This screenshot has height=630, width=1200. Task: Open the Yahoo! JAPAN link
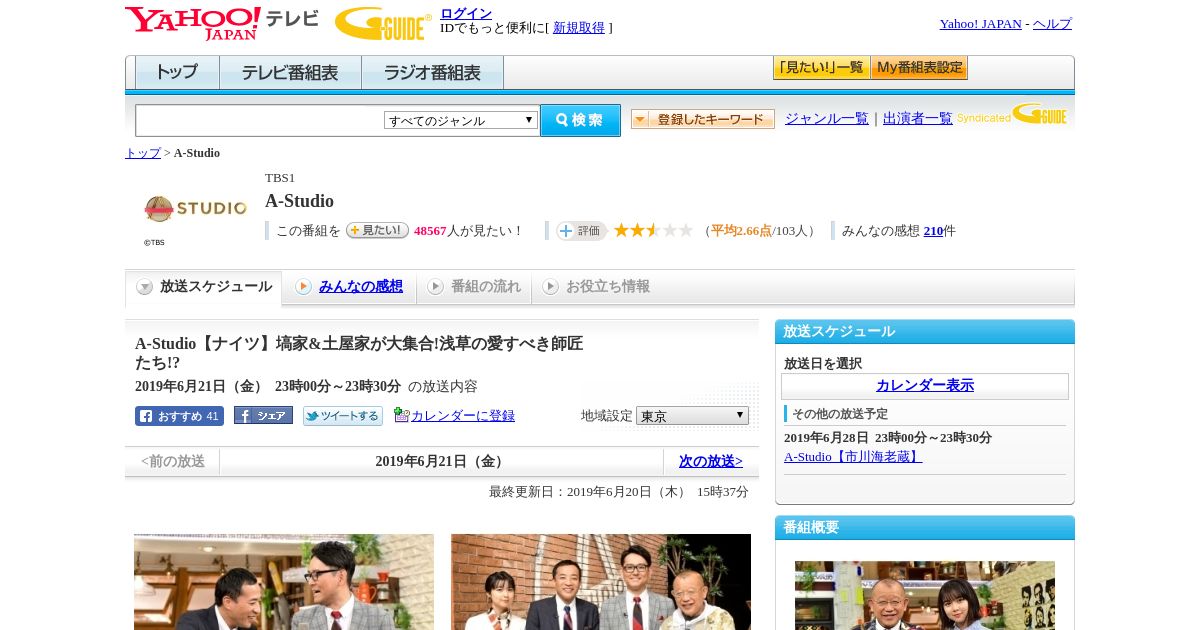coord(981,24)
